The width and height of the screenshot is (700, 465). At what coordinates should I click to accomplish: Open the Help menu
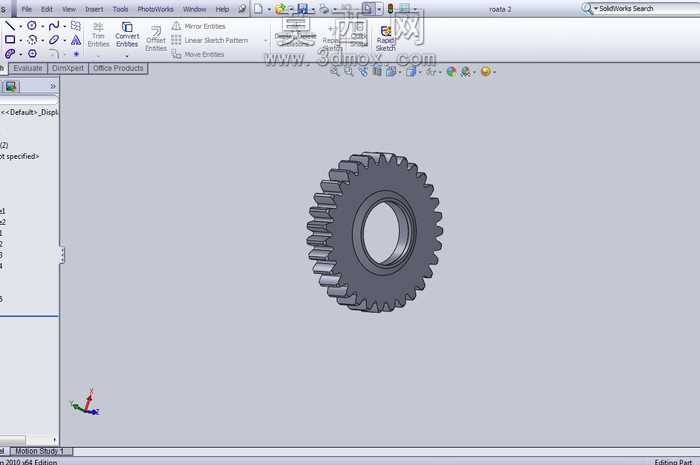point(222,9)
